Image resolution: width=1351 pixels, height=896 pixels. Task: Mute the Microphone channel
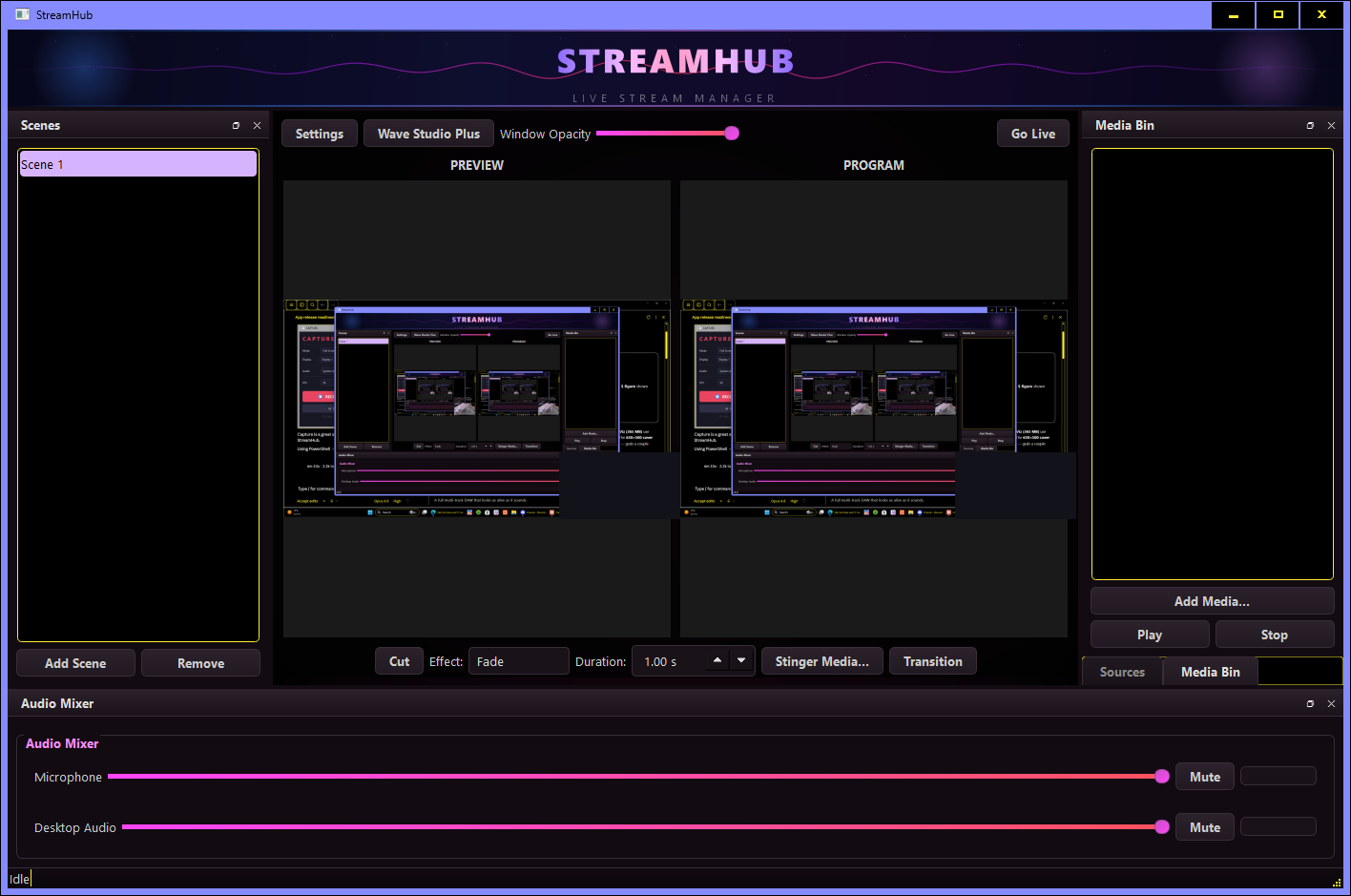click(x=1205, y=777)
